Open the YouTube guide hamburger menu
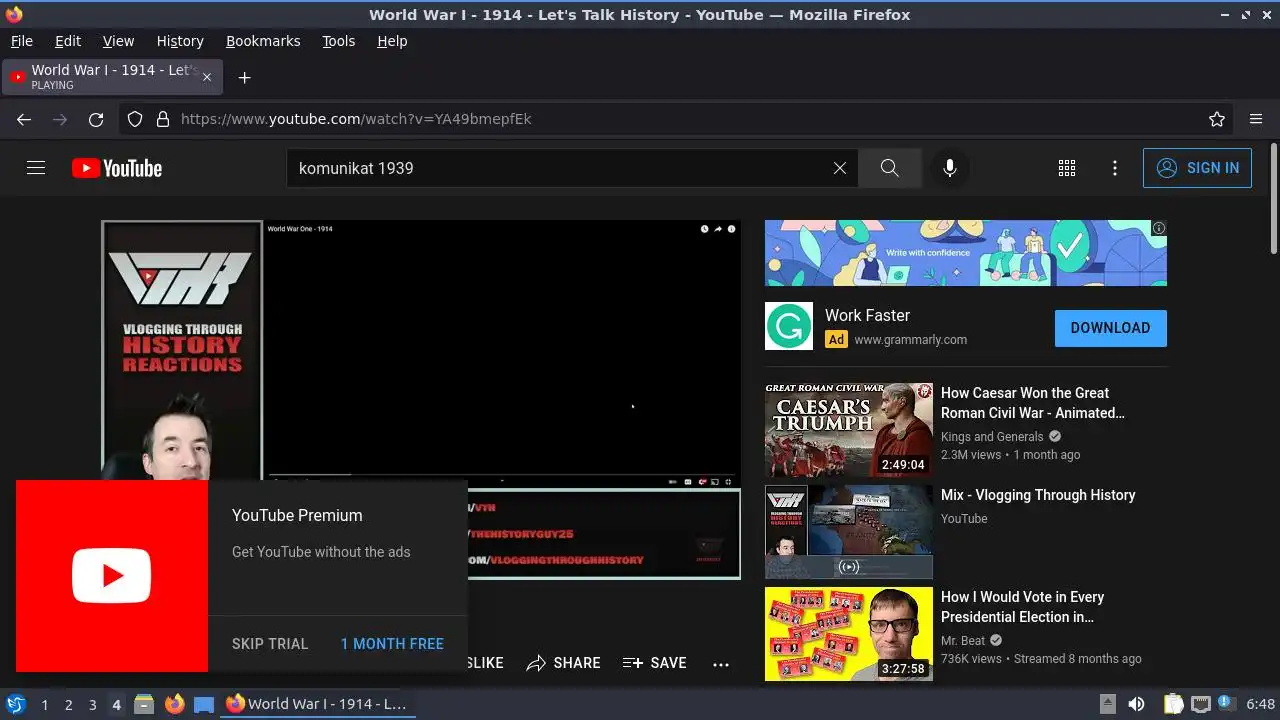The image size is (1280, 720). pos(36,168)
